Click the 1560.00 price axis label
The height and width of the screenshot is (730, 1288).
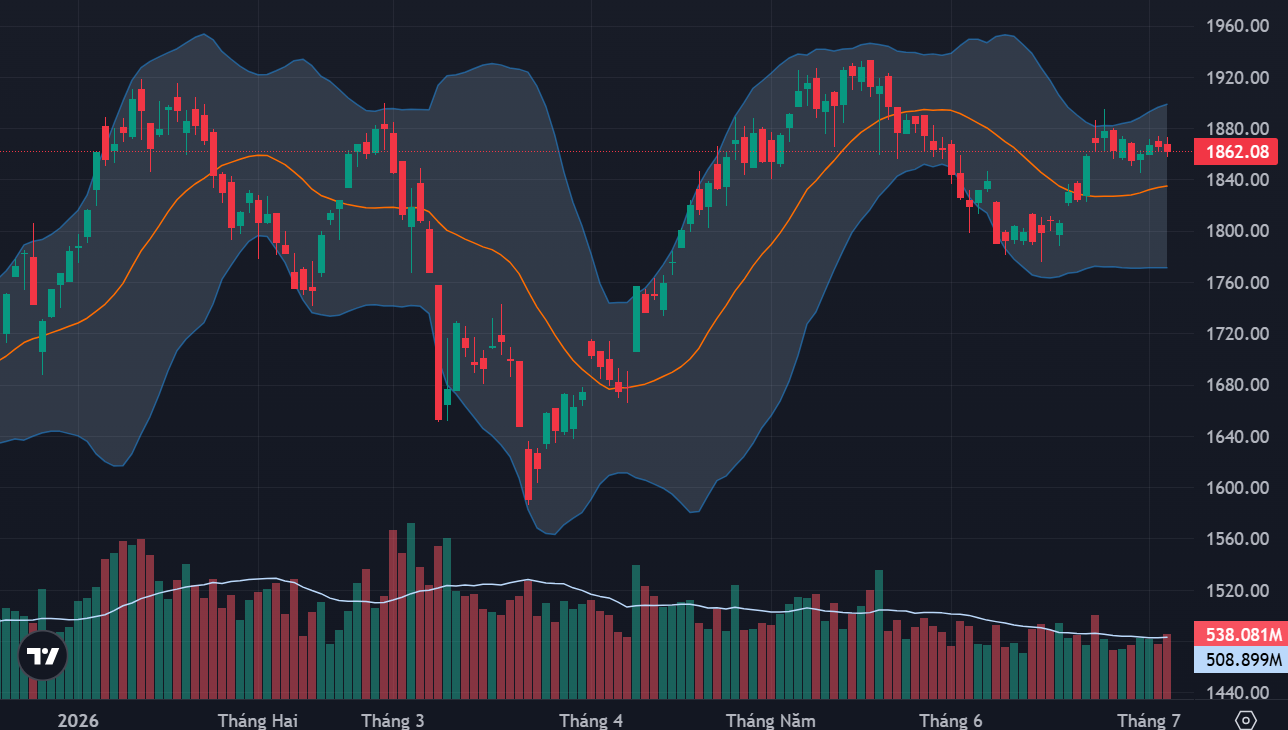coord(1232,539)
